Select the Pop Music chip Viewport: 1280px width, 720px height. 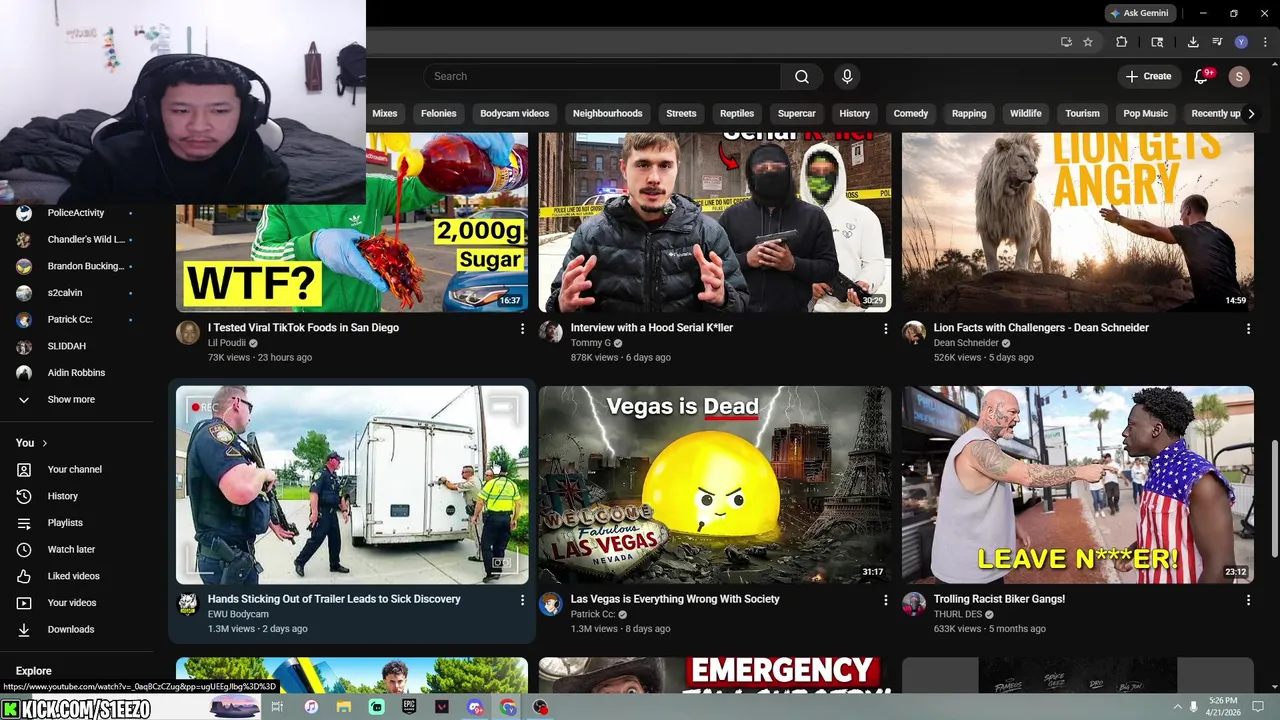point(1145,113)
